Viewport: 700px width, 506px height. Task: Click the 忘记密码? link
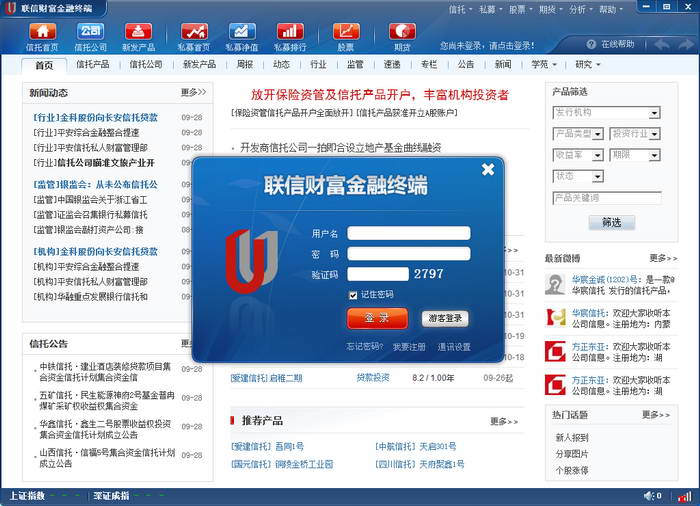(365, 347)
